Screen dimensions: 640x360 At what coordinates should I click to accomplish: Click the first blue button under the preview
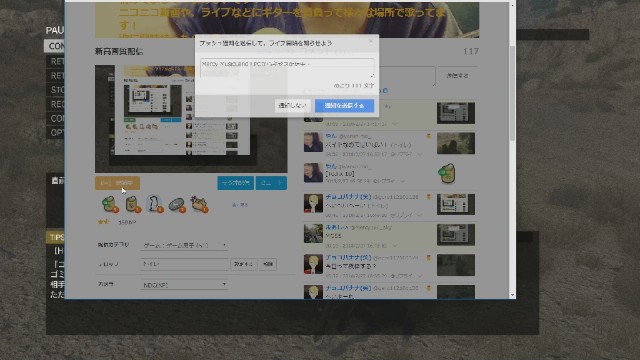[x=236, y=183]
